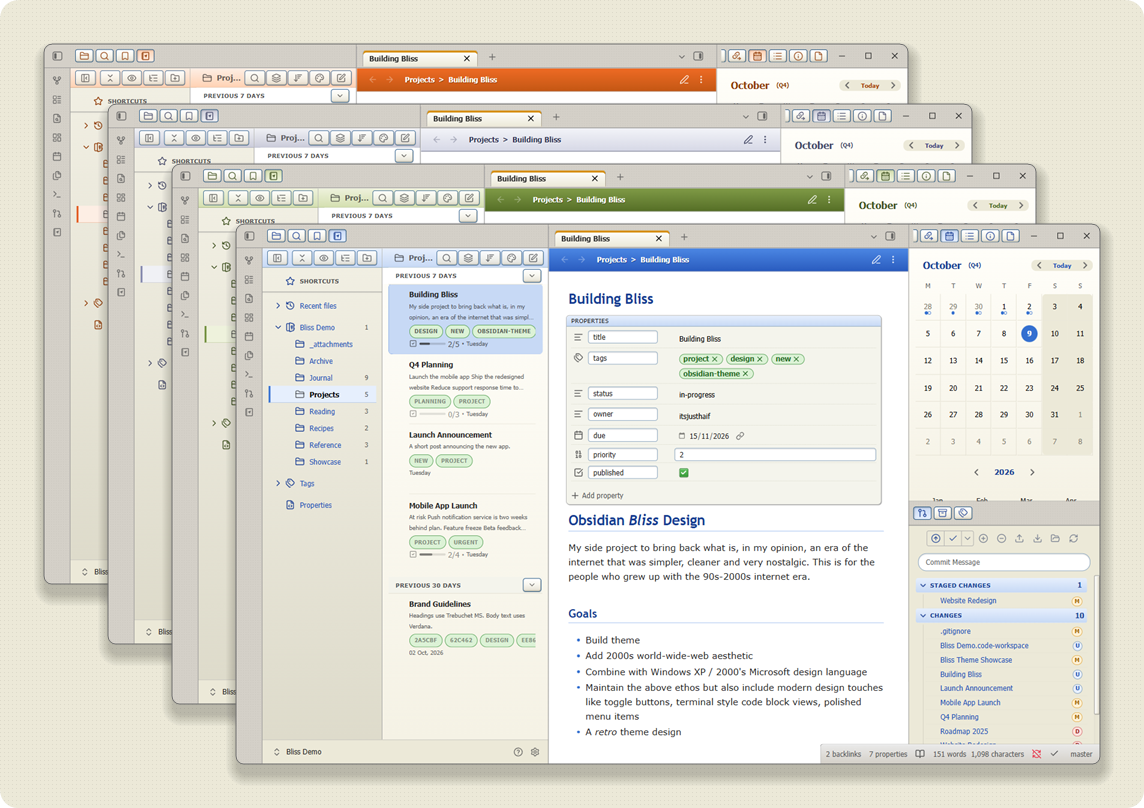Open the Projects folder in navigation
Screen dimensions: 1144x808
(323, 394)
